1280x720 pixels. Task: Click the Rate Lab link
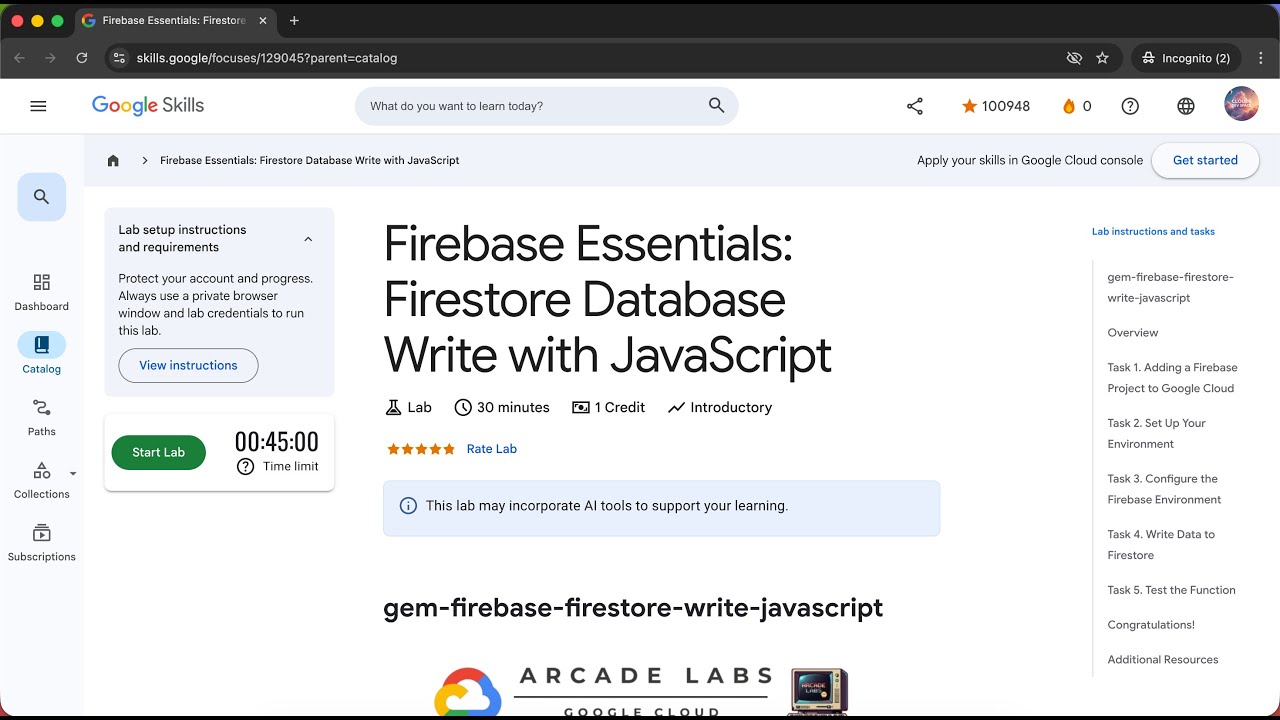pos(492,449)
